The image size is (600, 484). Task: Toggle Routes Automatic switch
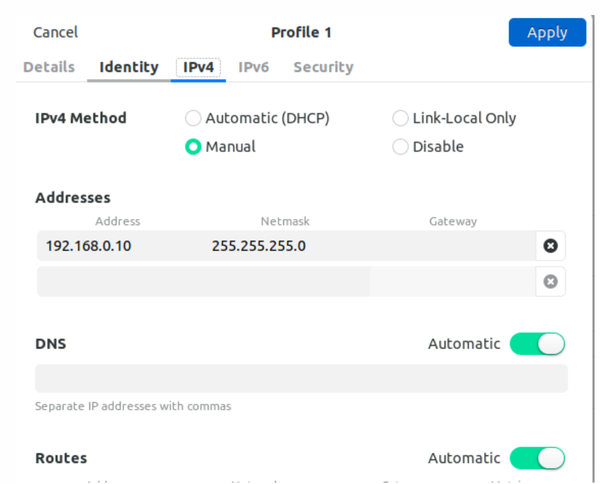(537, 458)
